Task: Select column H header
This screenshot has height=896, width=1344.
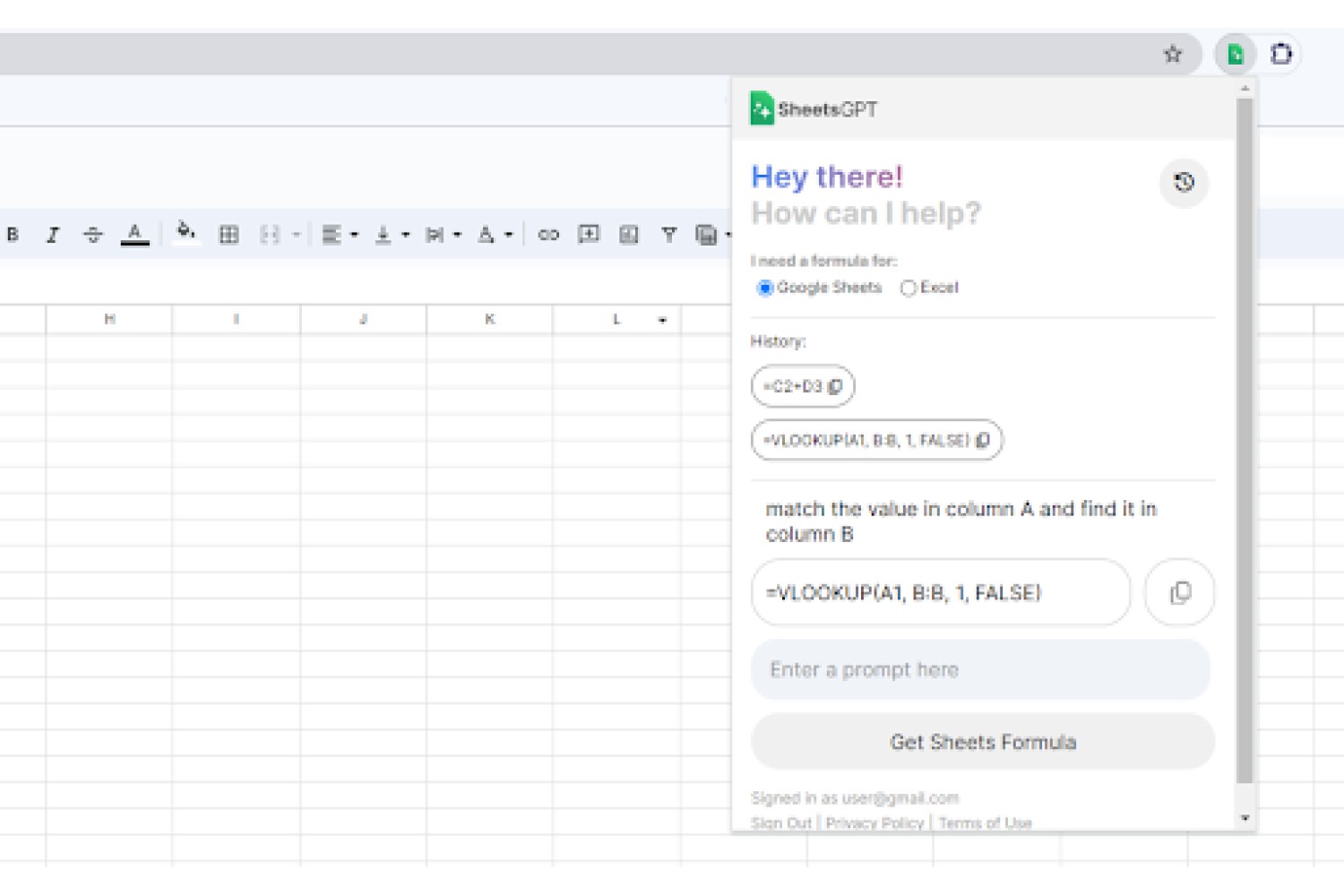Action: coord(109,319)
